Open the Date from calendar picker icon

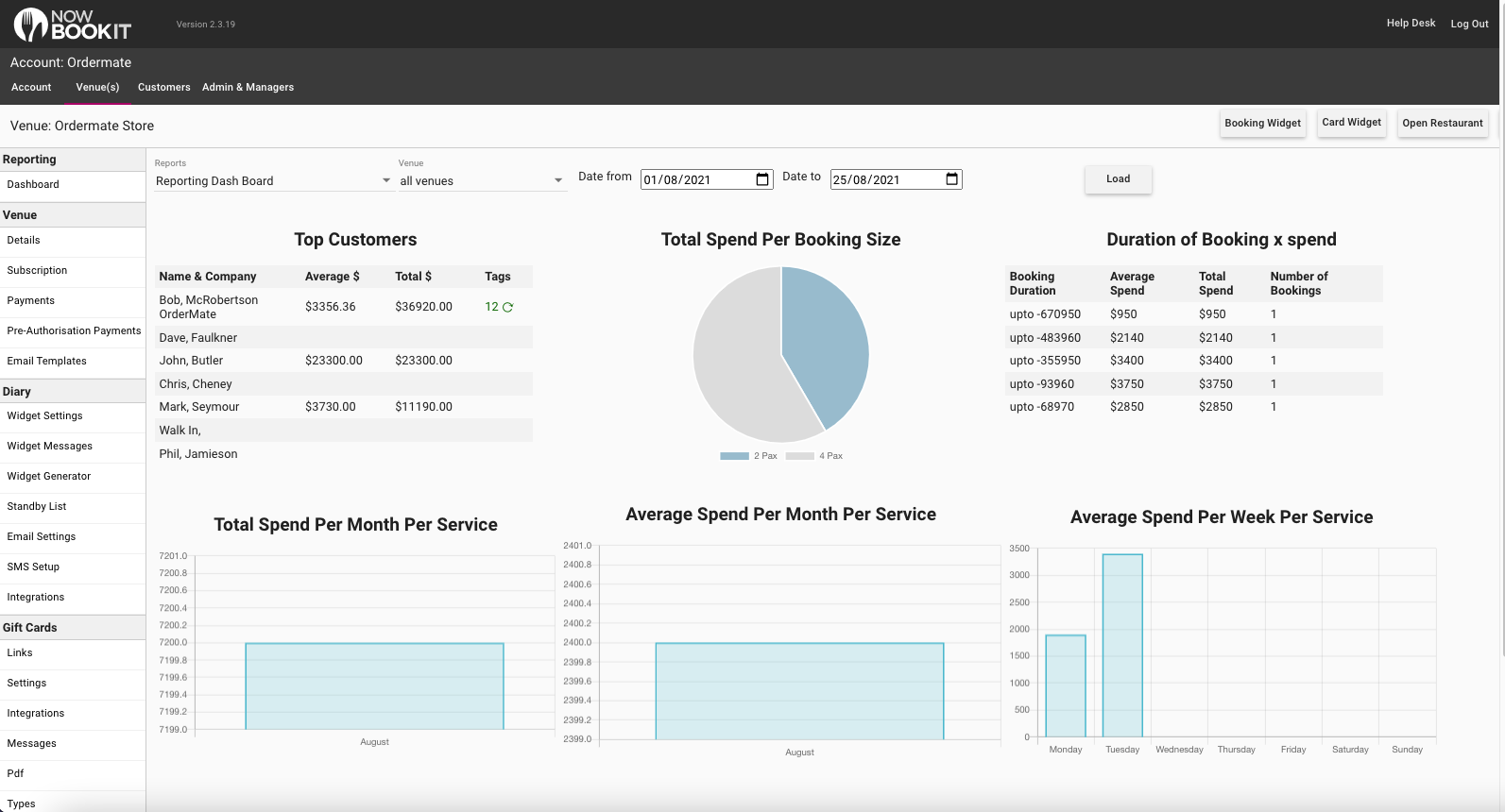[762, 179]
